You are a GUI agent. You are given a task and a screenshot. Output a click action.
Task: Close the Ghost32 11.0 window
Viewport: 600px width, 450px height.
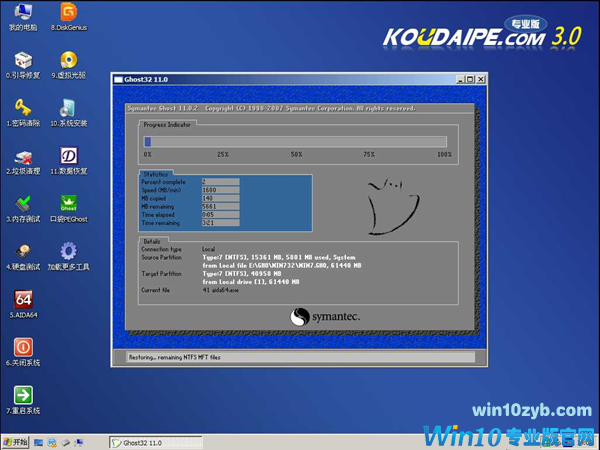(481, 79)
